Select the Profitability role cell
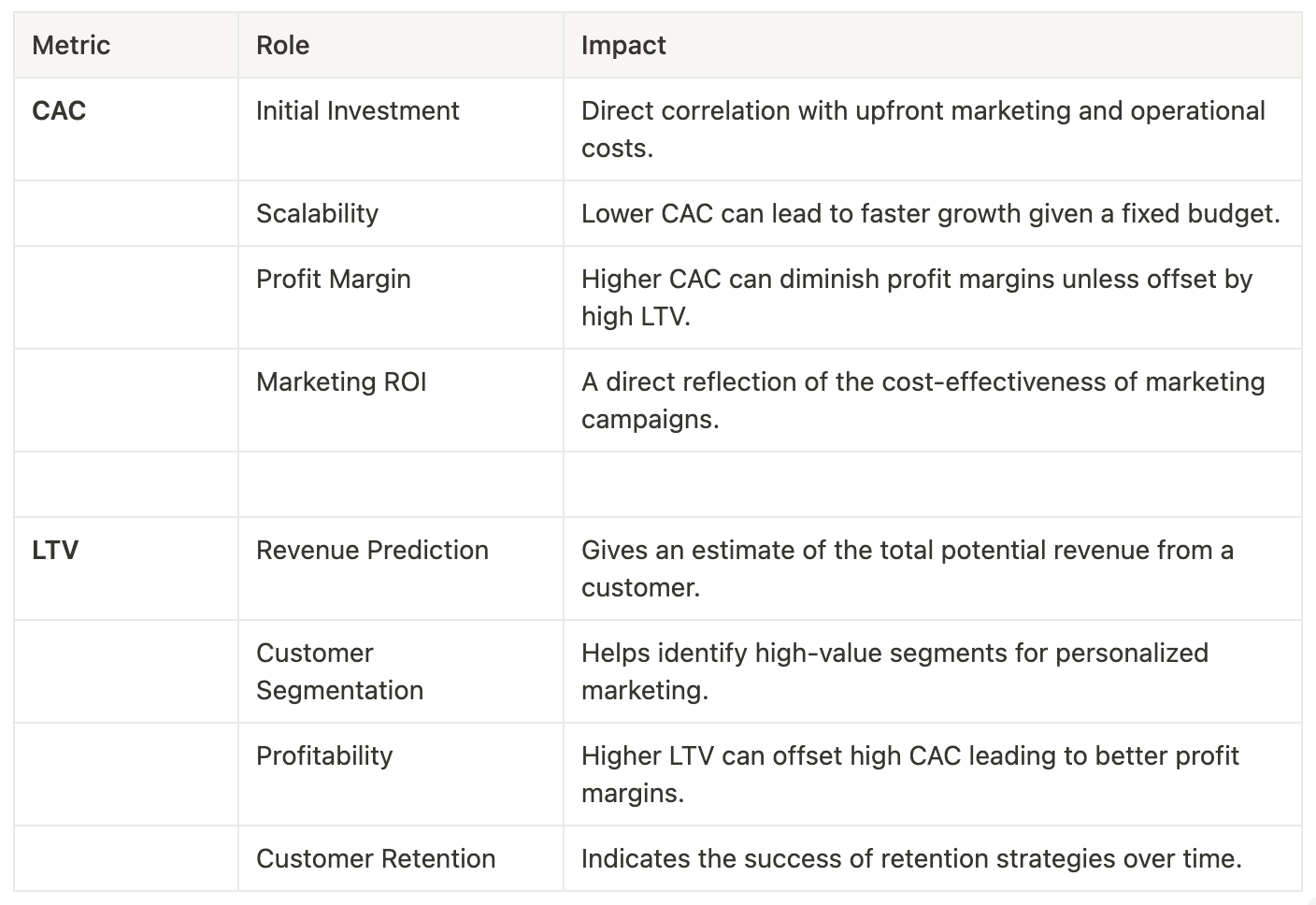 324,755
